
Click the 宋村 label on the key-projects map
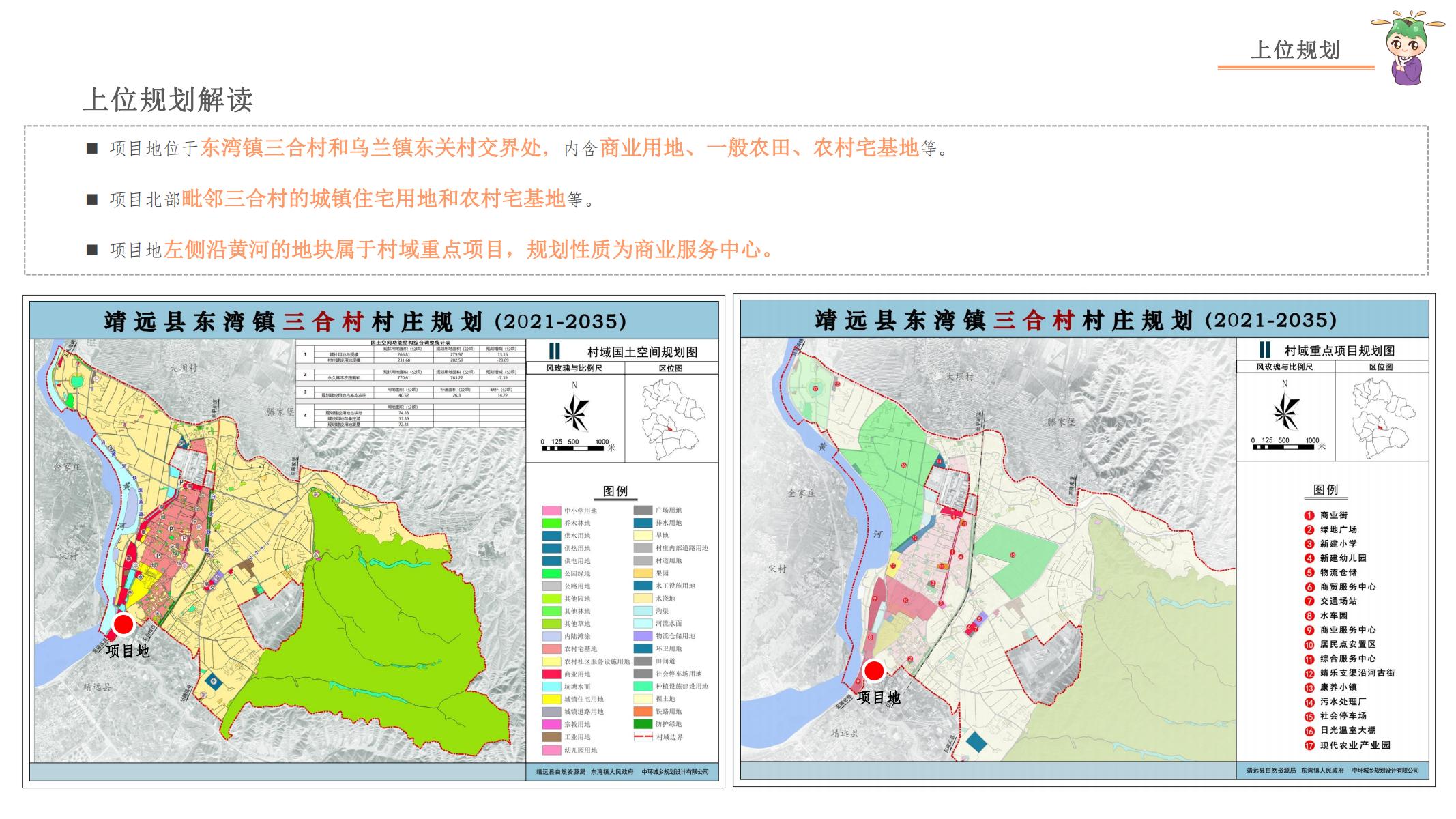pos(777,569)
